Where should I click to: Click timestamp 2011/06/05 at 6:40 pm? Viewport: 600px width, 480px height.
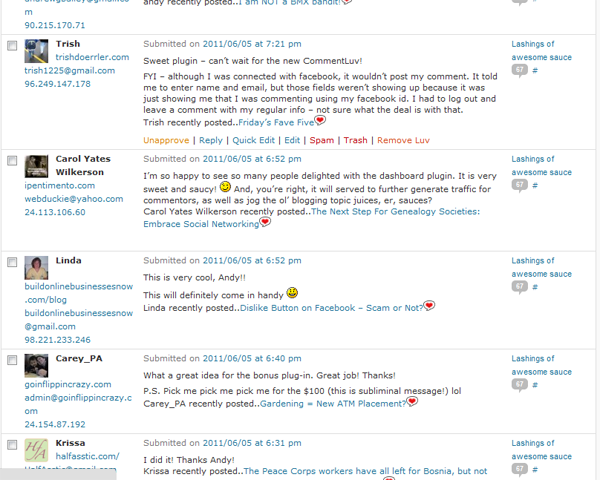pos(252,359)
